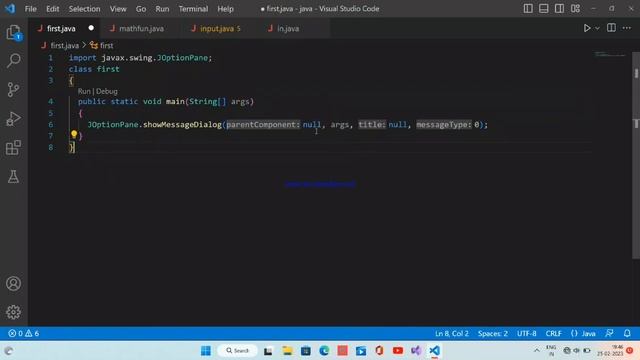Open the File menu

[x=31, y=9]
